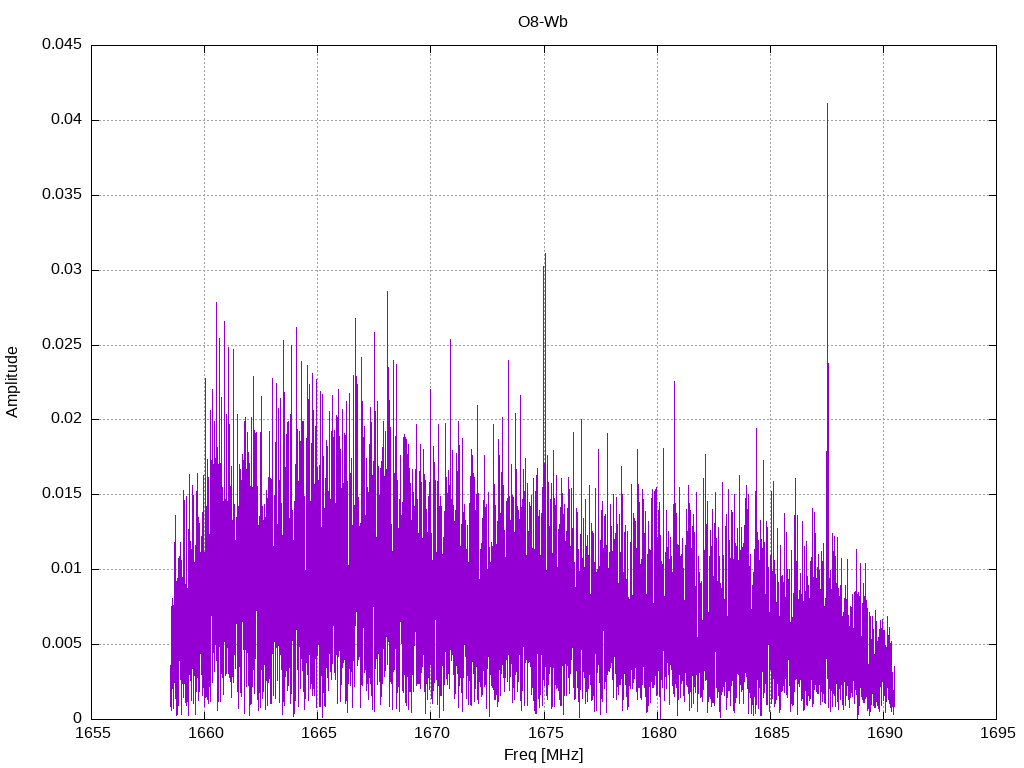1024x768 pixels.
Task: Click the 0.045 amplitude tick label
Action: coord(62,45)
